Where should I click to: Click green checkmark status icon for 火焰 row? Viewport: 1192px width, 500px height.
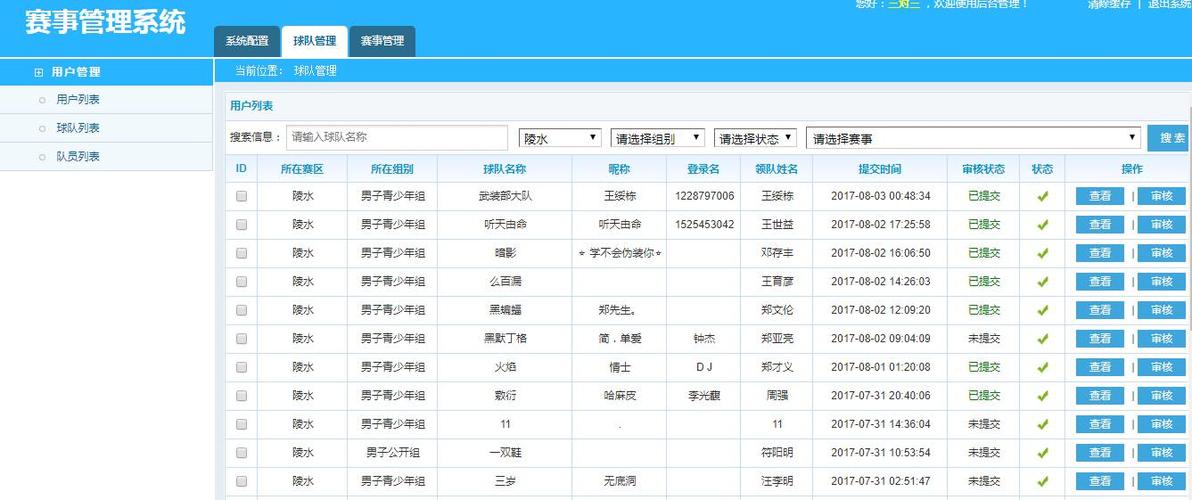1042,368
